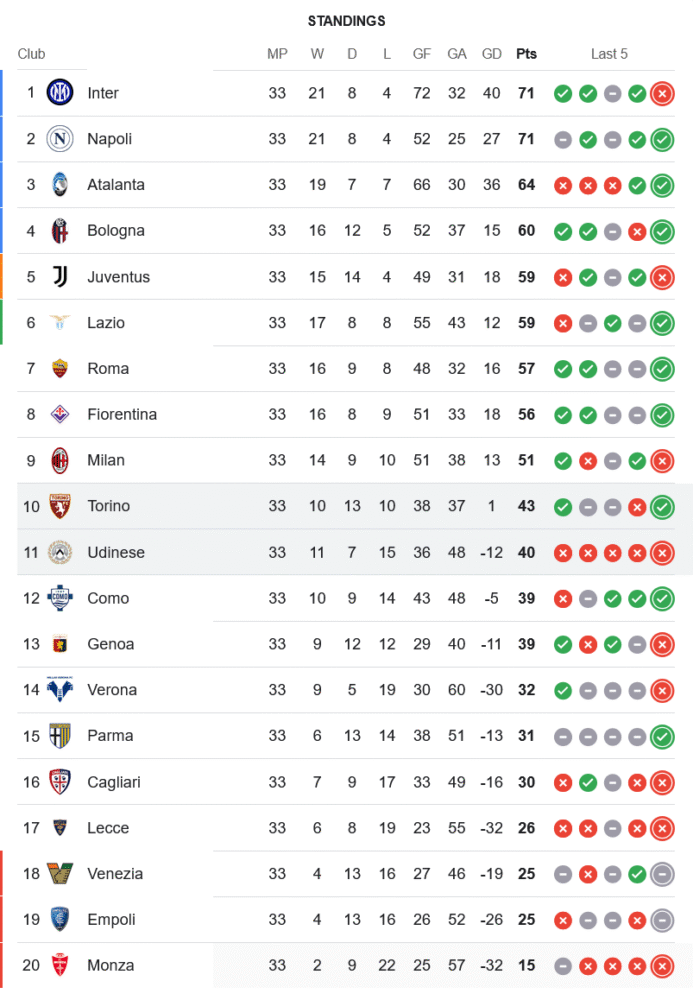Click the Inter club crest icon
Image resolution: width=693 pixels, height=1000 pixels.
click(x=60, y=93)
